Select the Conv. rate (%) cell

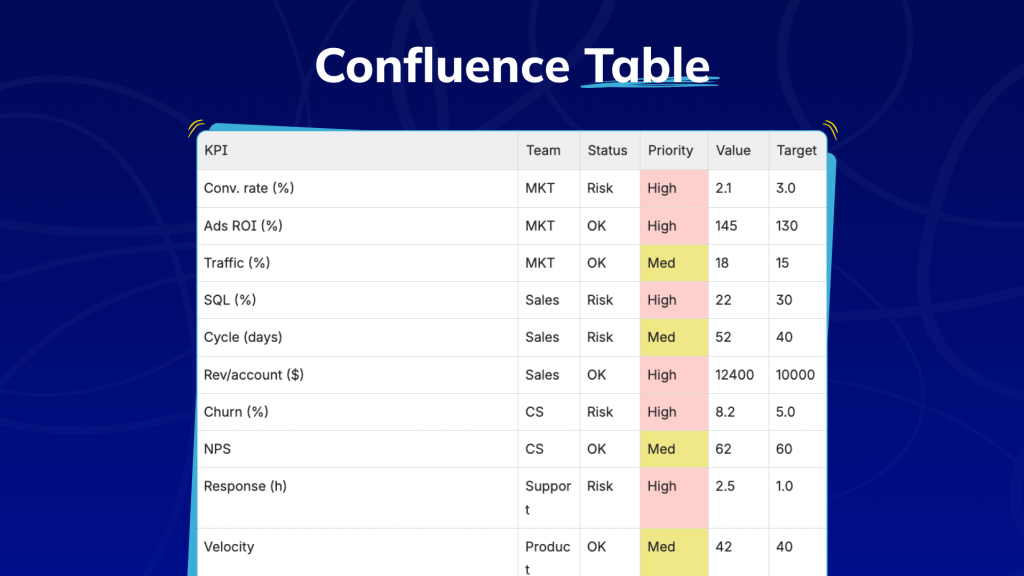(x=246, y=188)
